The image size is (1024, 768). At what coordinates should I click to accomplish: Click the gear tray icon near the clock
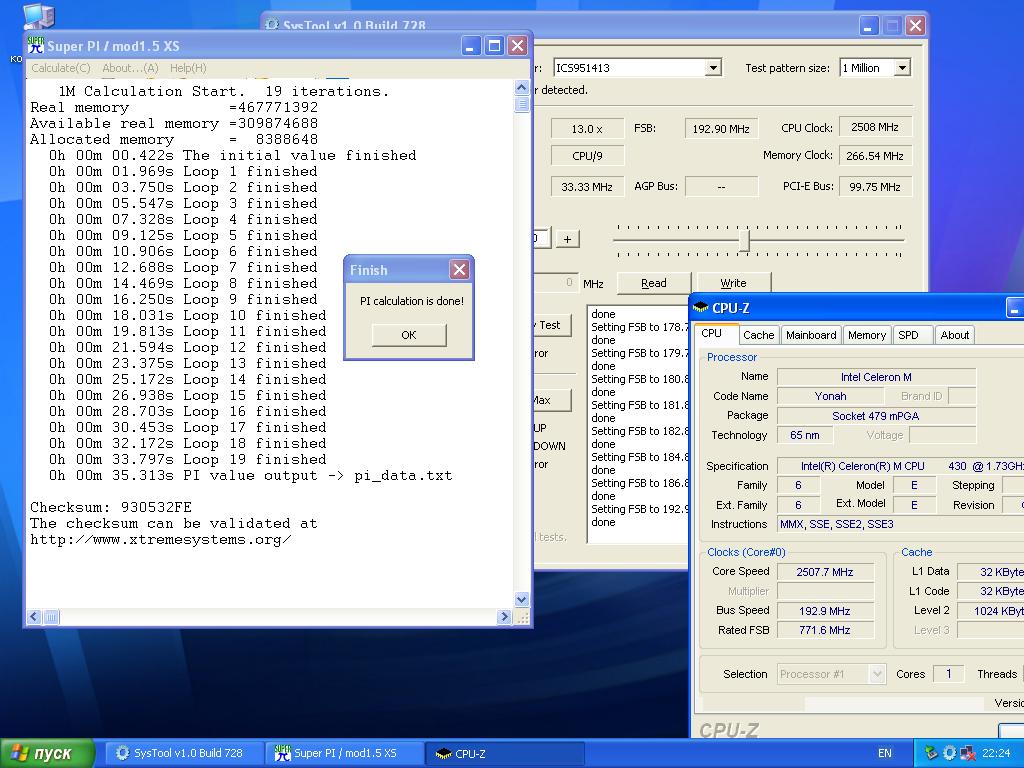coord(950,753)
